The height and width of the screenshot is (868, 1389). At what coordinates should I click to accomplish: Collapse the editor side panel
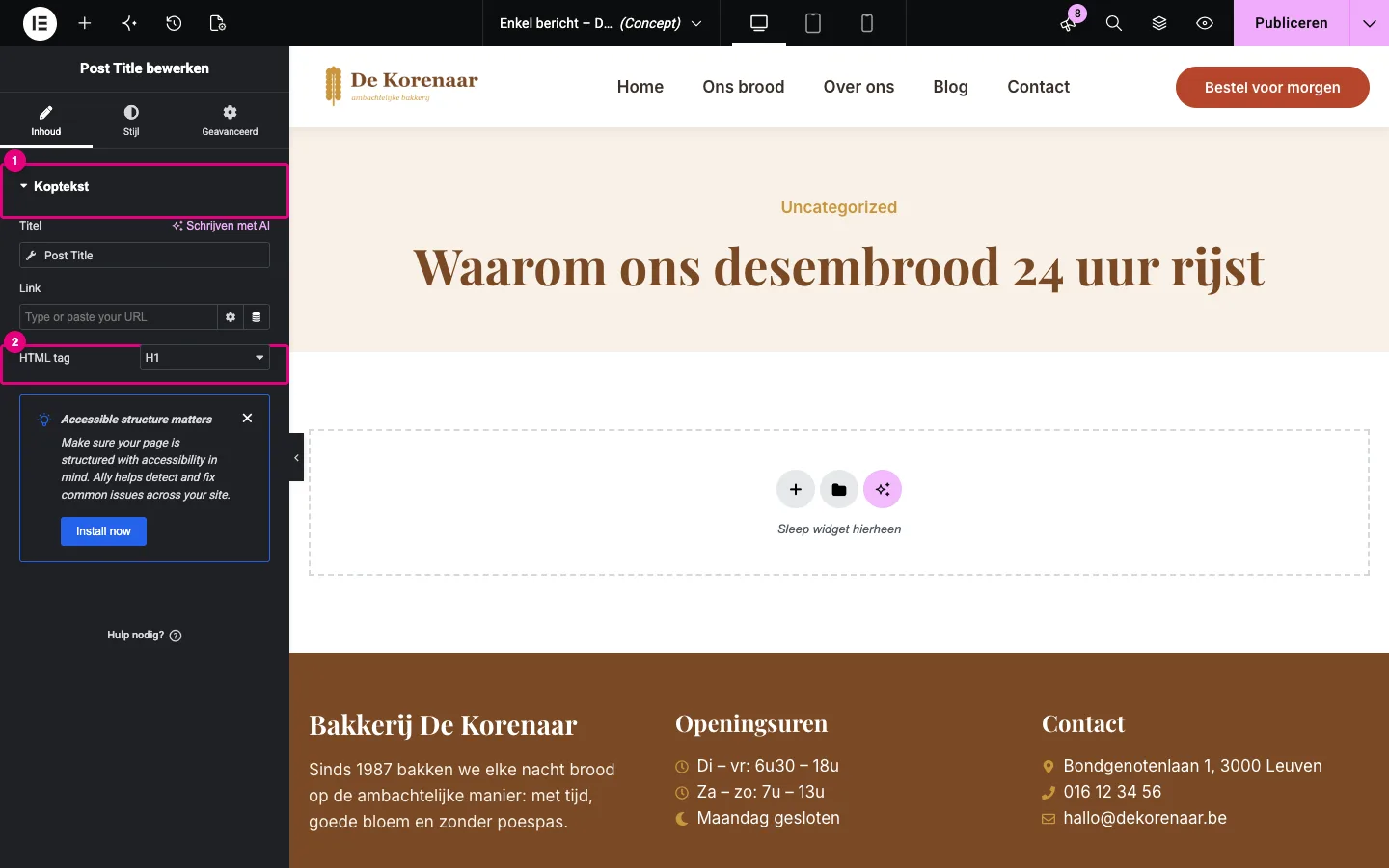coord(296,458)
